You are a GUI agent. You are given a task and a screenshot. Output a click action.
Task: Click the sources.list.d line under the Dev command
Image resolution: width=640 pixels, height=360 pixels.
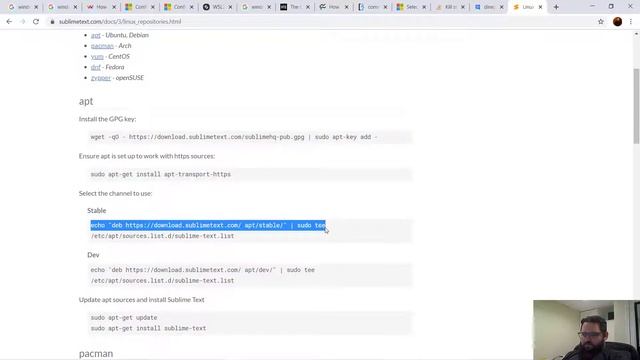coord(162,281)
